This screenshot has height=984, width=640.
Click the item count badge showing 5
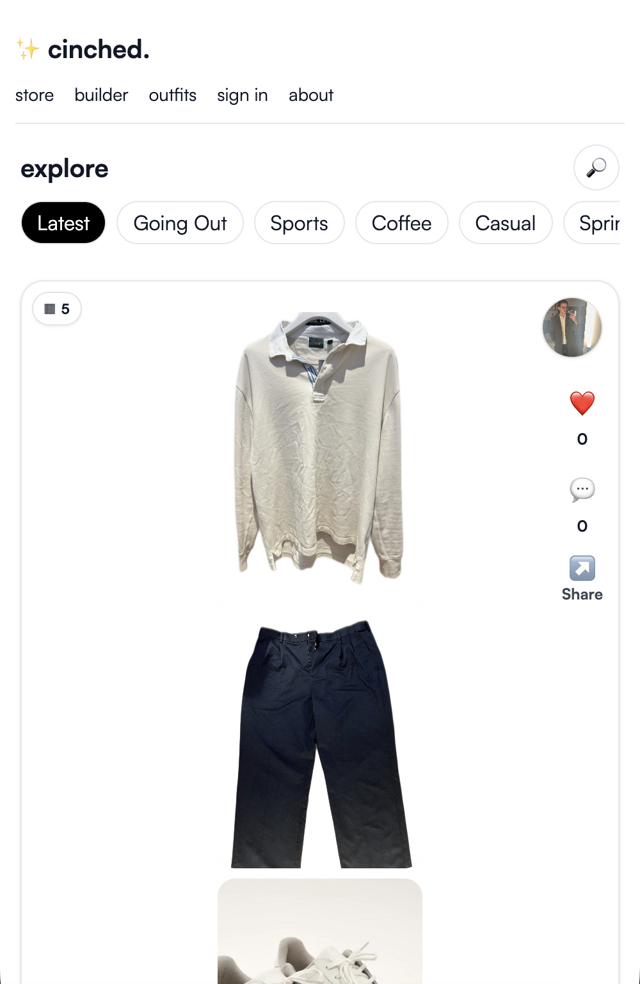(56, 309)
